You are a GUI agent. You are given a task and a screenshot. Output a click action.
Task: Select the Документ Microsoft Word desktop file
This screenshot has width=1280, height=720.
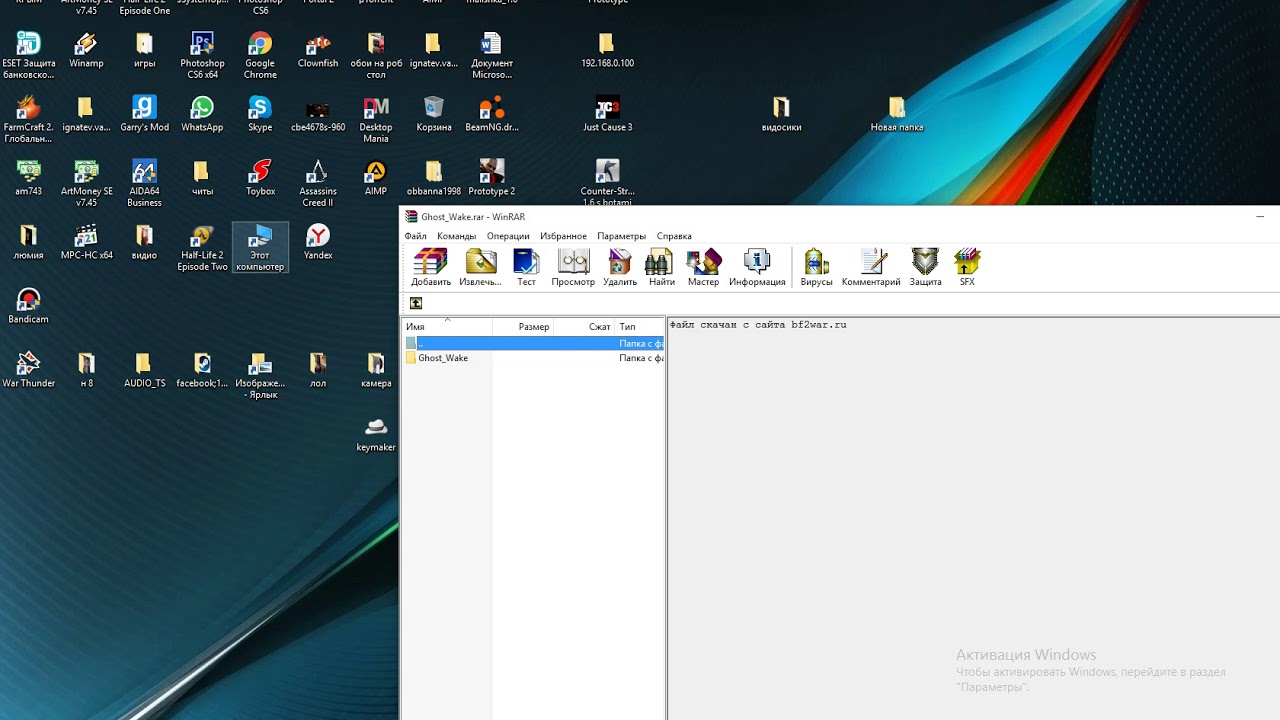click(x=491, y=56)
